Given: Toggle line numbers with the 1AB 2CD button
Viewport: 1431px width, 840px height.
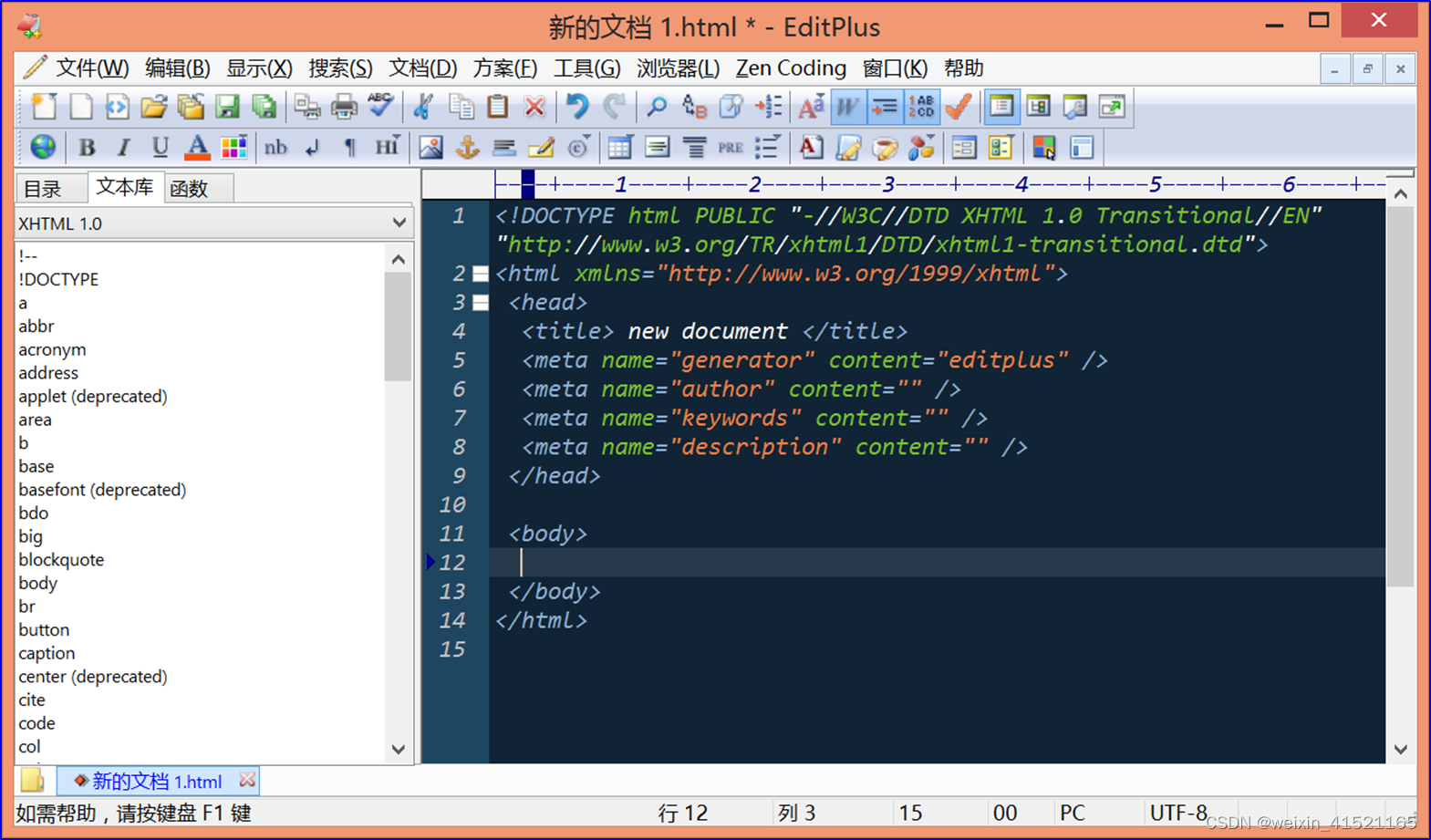Looking at the screenshot, I should [x=921, y=107].
